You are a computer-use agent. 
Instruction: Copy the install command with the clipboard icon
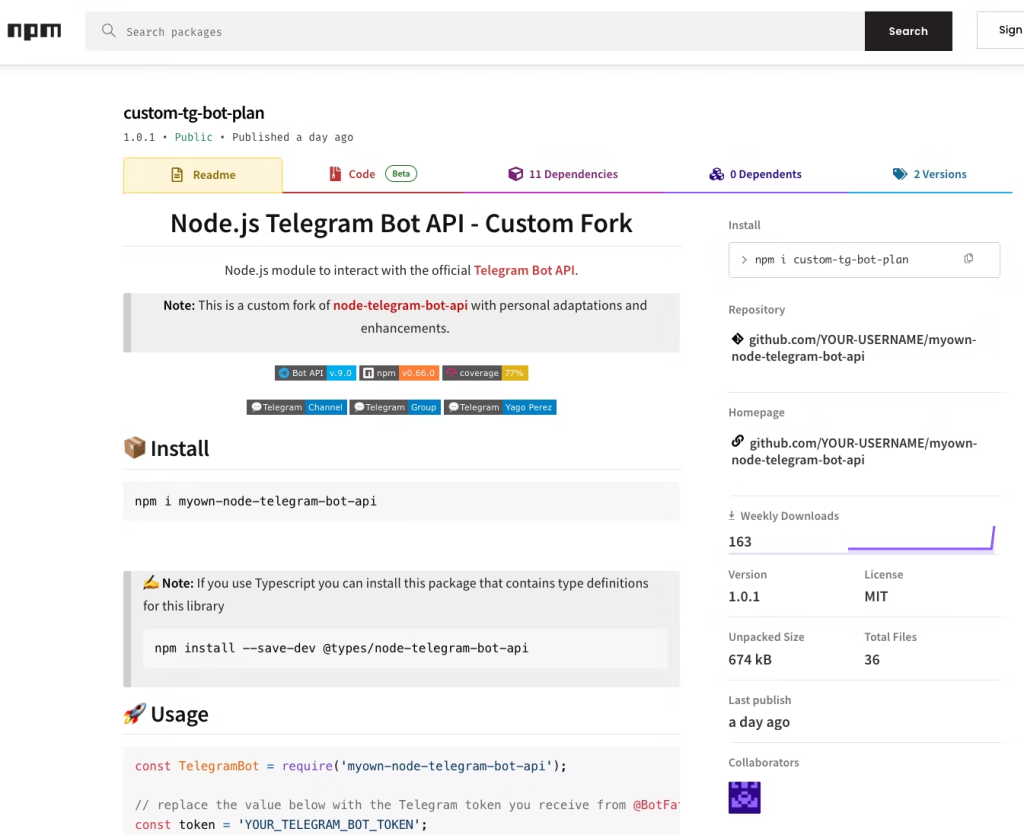[x=968, y=258]
